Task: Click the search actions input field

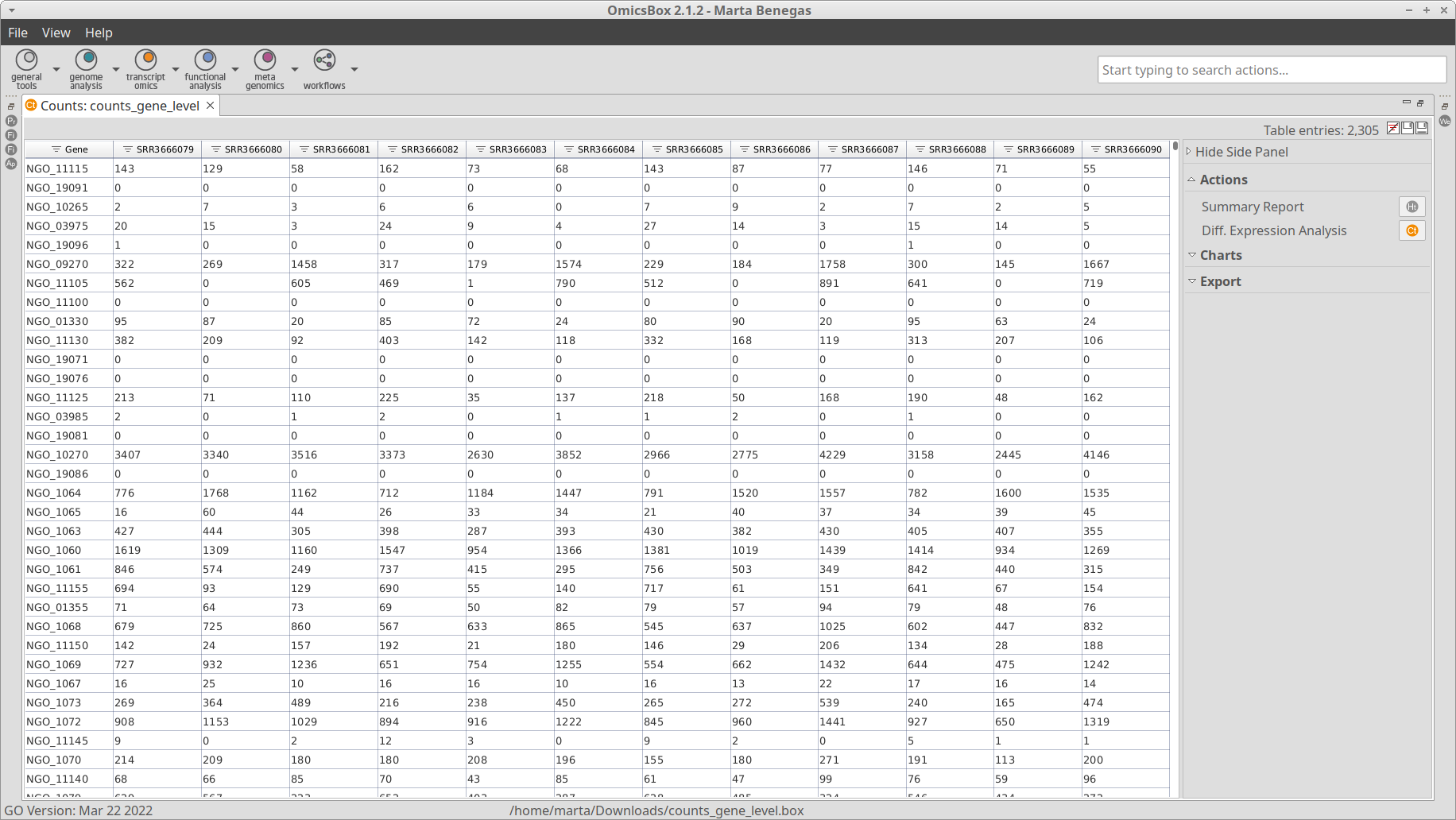Action: [1272, 70]
